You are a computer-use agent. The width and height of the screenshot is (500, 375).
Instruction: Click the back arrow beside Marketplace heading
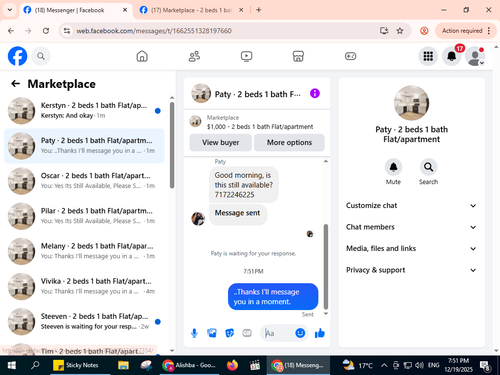(x=15, y=84)
